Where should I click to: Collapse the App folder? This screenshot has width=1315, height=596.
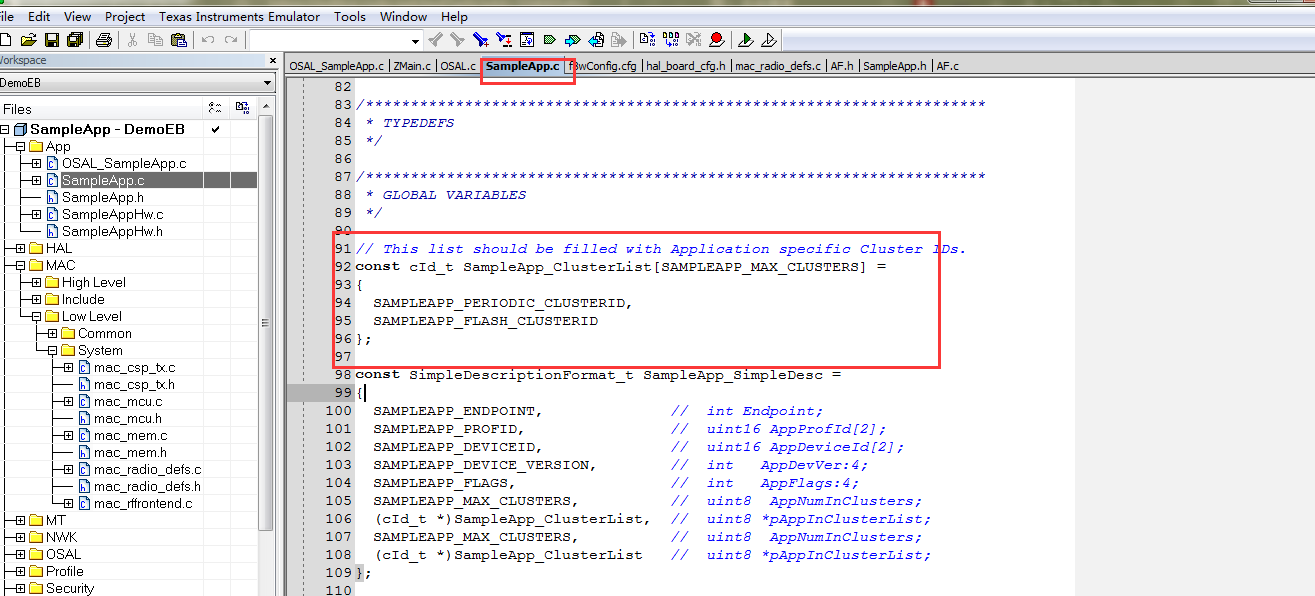(20, 146)
